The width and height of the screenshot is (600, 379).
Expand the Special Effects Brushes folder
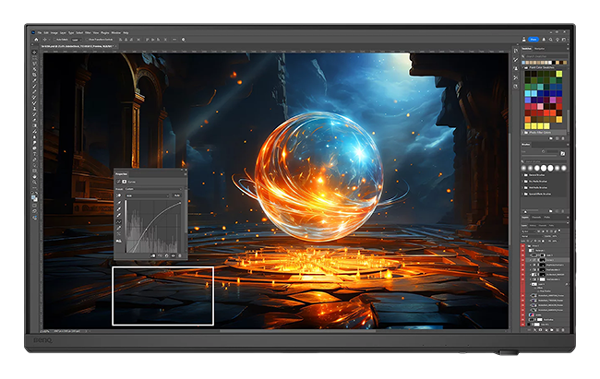pyautogui.click(x=522, y=194)
